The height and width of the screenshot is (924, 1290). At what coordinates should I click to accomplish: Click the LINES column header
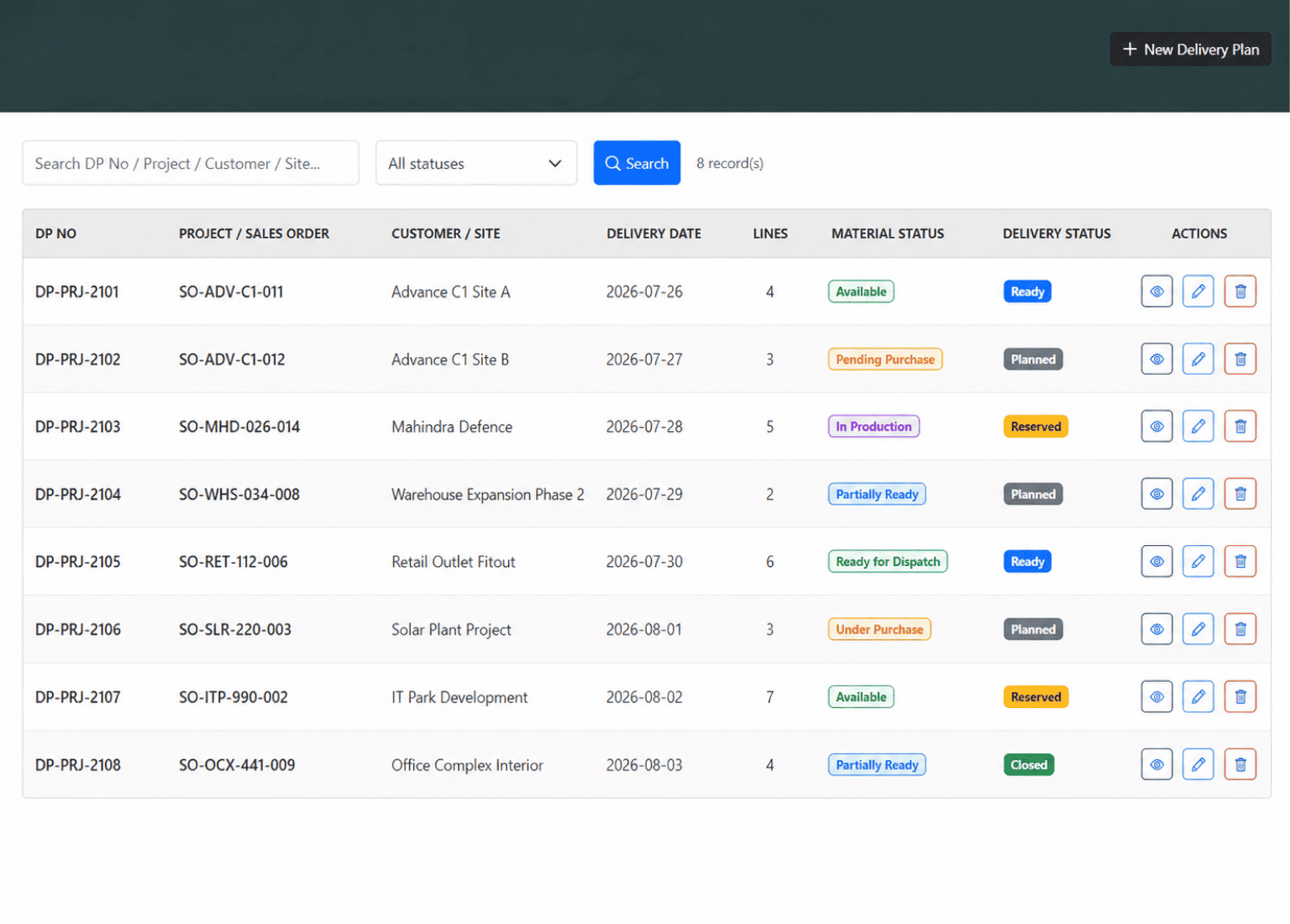tap(770, 234)
